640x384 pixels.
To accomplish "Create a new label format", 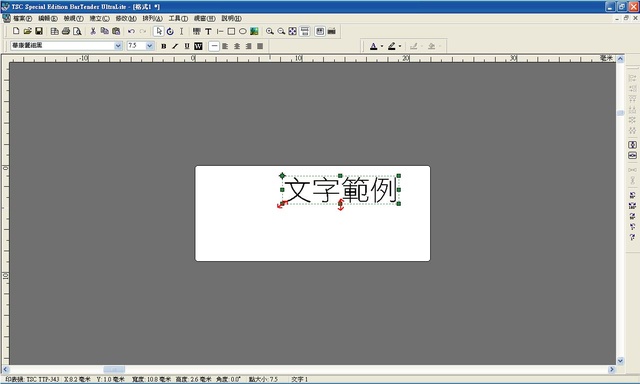I will pyautogui.click(x=16, y=31).
